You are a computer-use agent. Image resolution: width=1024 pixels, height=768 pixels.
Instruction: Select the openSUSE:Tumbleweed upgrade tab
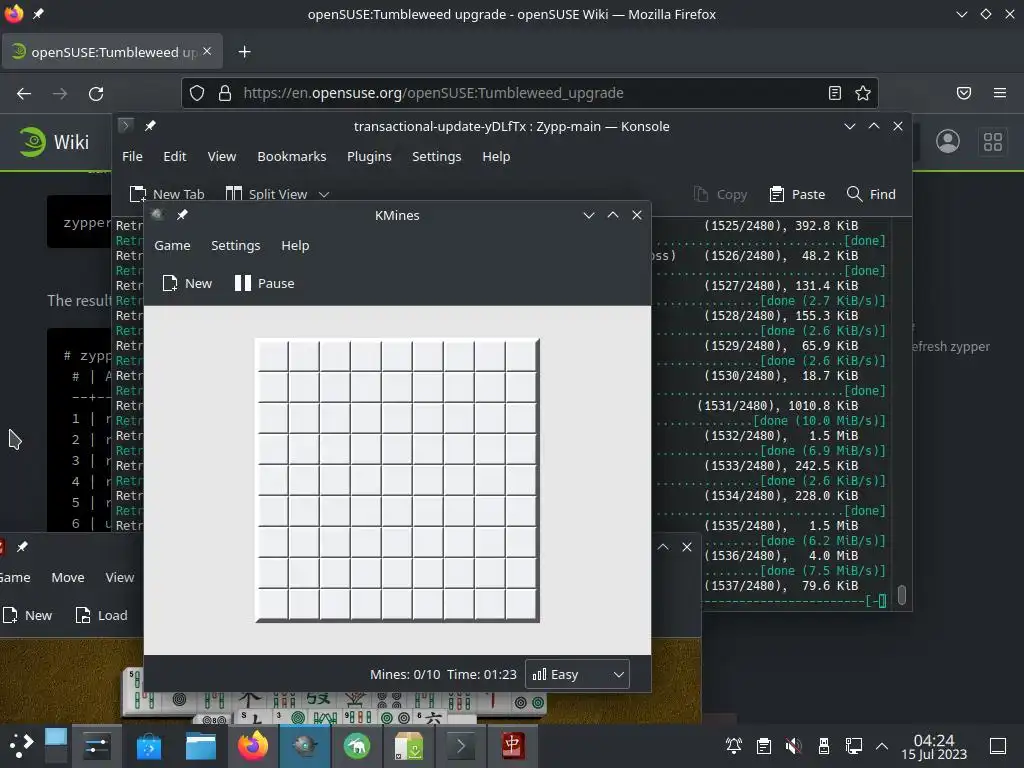(112, 52)
